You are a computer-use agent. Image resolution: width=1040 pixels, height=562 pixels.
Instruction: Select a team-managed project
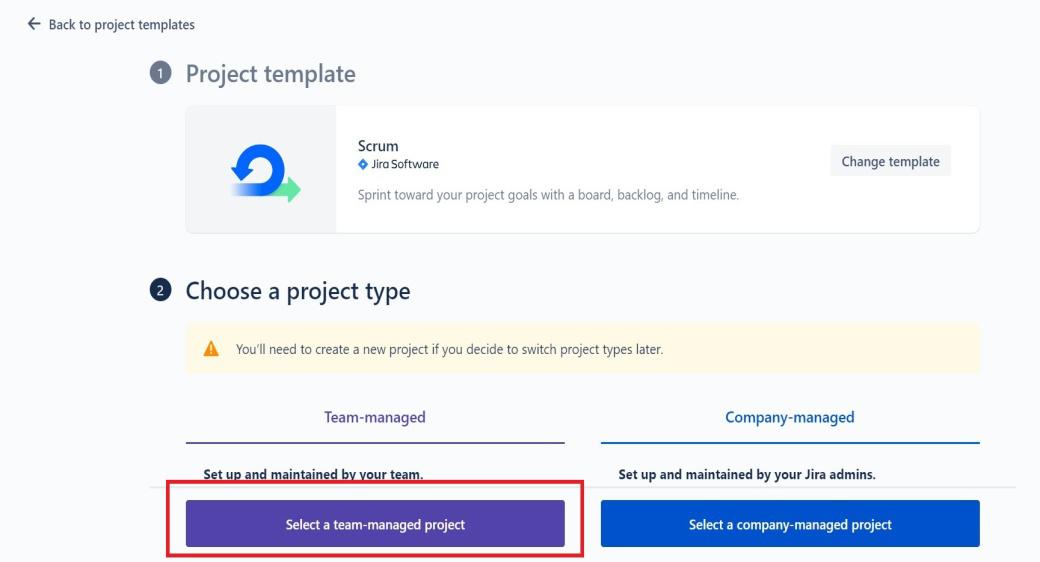click(375, 524)
